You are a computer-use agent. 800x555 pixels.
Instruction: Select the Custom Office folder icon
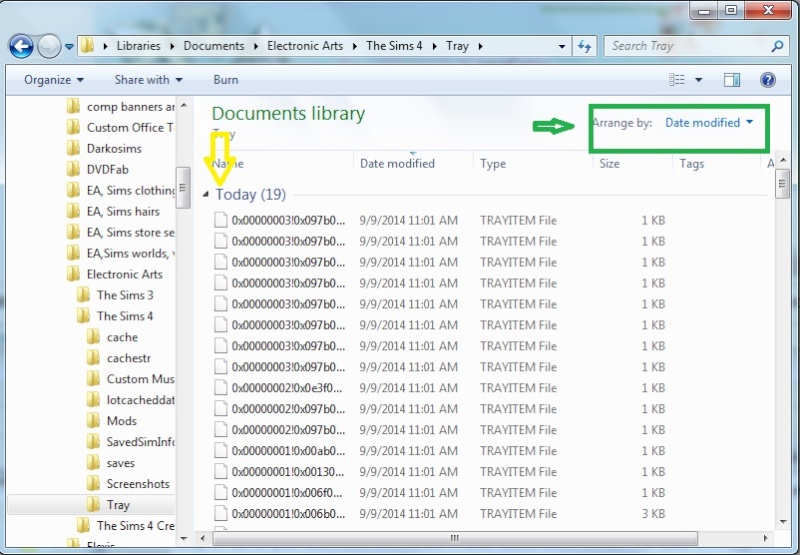pyautogui.click(x=73, y=128)
